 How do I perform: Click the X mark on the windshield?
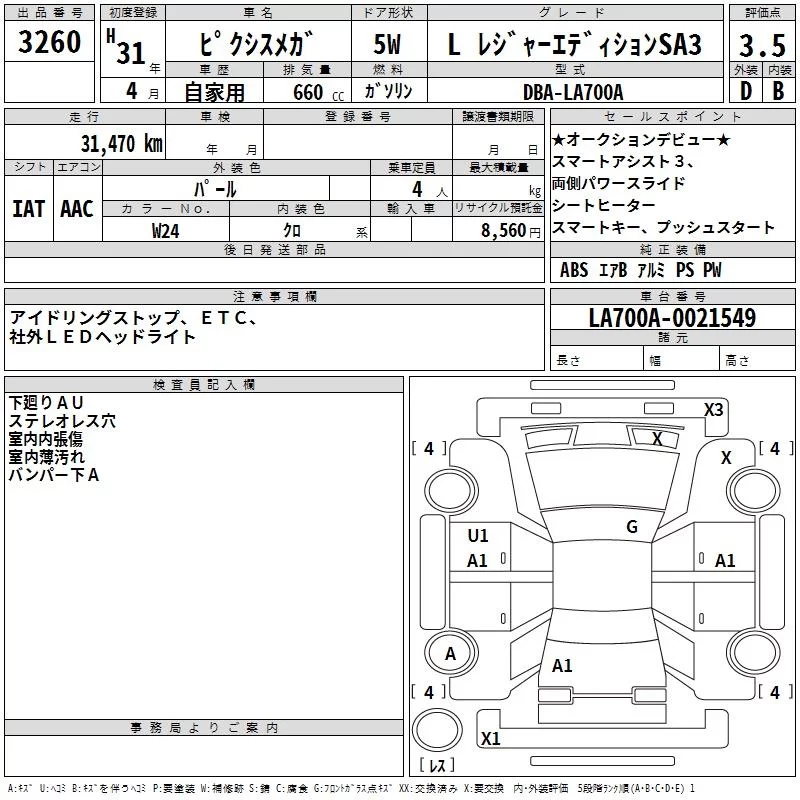pyautogui.click(x=657, y=438)
